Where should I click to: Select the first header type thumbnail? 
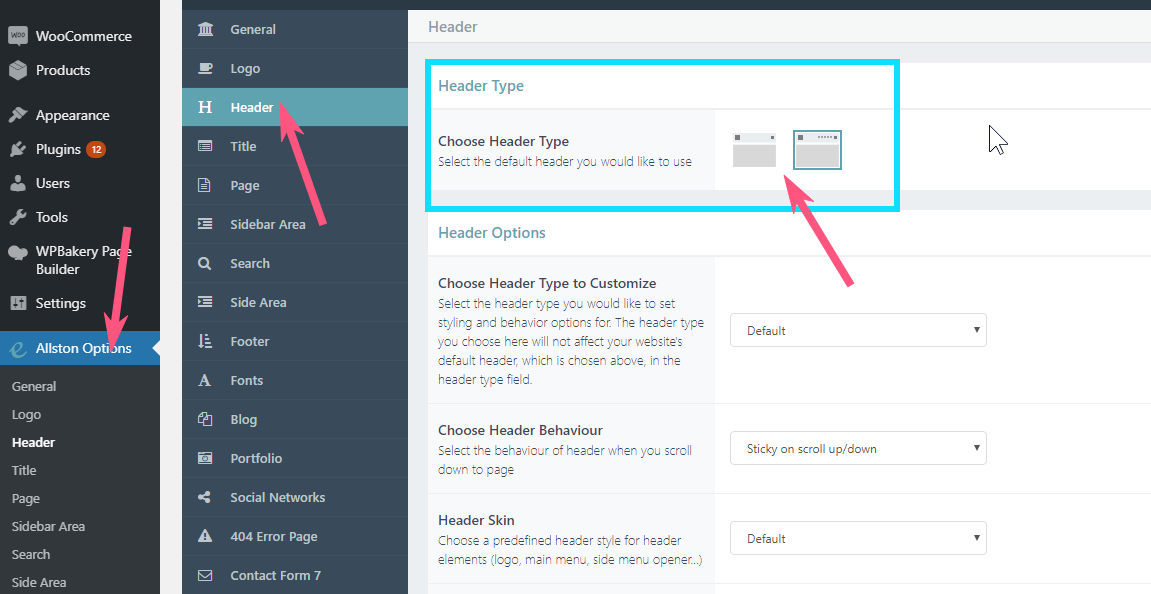click(755, 150)
